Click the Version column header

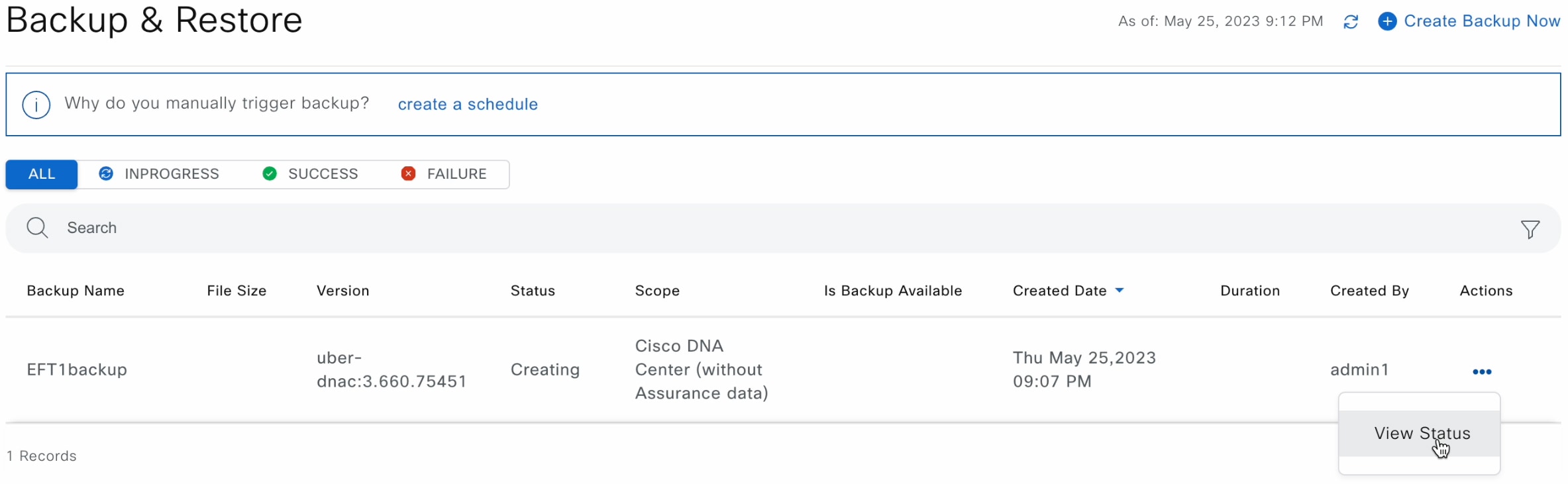pos(343,291)
